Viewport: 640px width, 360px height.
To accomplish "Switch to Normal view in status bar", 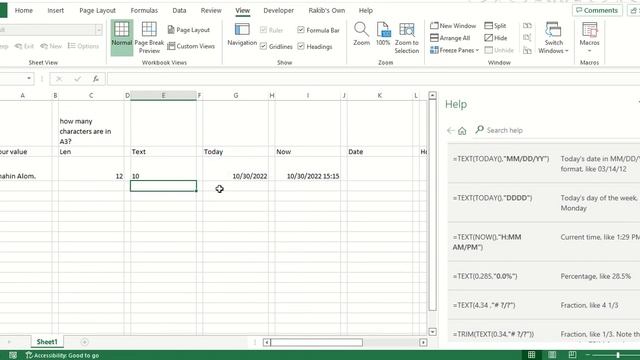I will tap(531, 355).
